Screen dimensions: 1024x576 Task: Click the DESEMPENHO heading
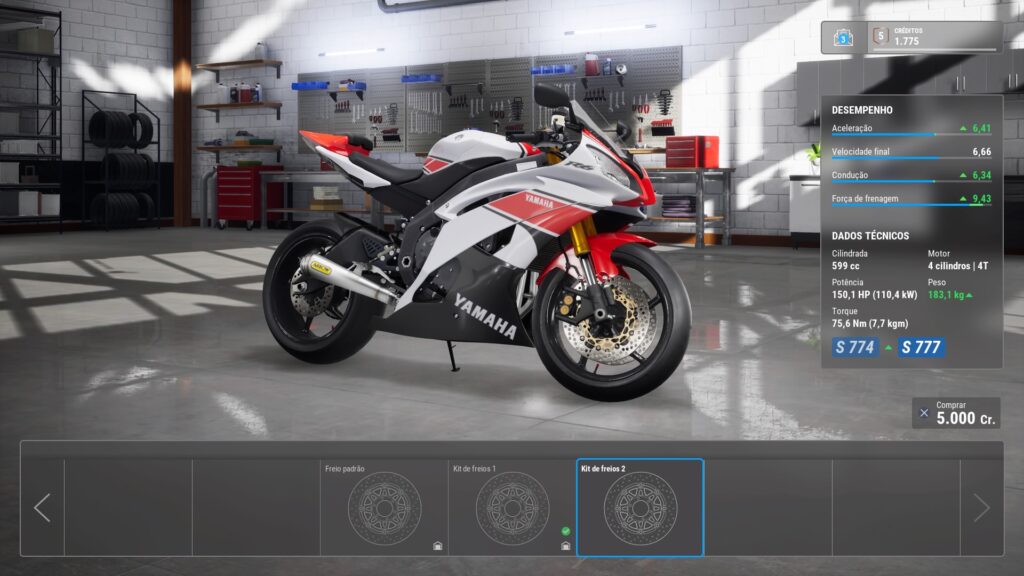pos(862,110)
